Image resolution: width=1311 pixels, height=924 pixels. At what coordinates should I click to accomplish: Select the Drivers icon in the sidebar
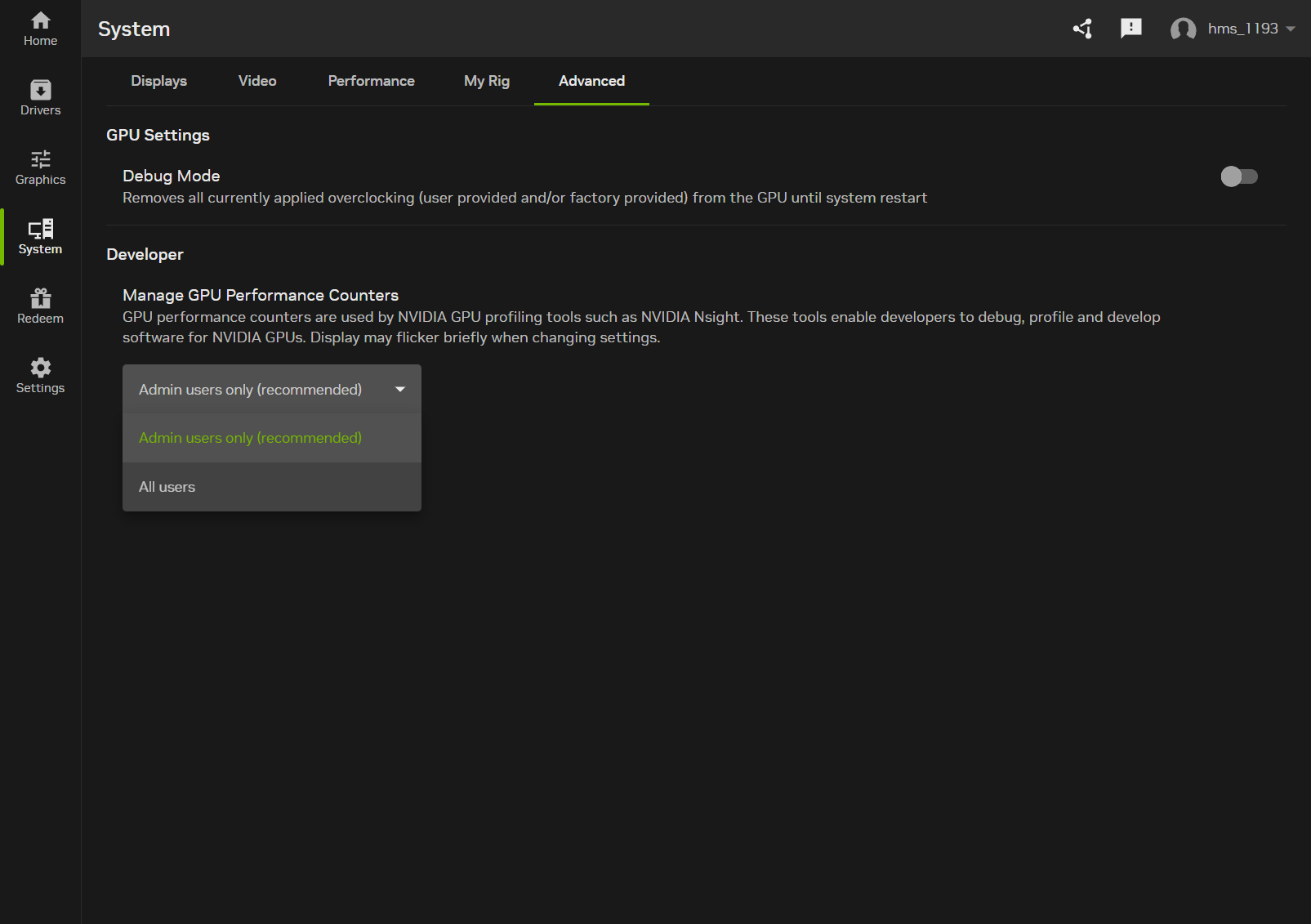click(x=39, y=96)
